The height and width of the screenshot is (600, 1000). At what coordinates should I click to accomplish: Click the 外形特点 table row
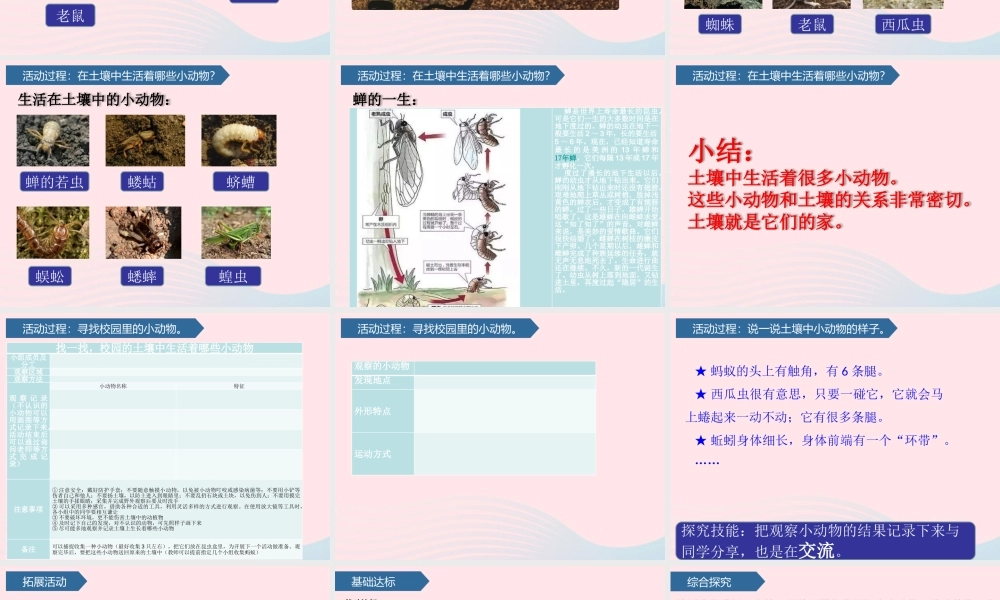[x=473, y=411]
